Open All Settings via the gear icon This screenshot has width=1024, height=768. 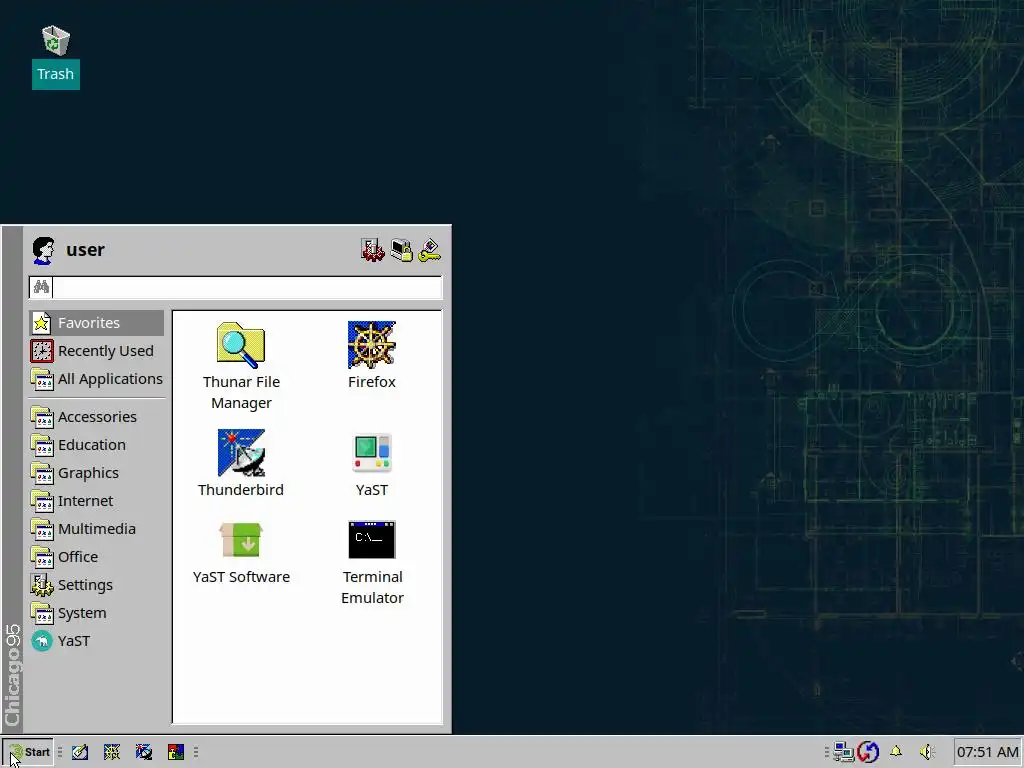372,250
